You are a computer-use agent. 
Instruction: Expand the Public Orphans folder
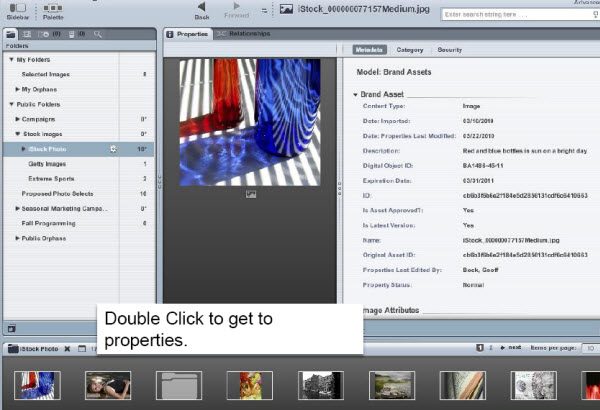click(x=17, y=238)
